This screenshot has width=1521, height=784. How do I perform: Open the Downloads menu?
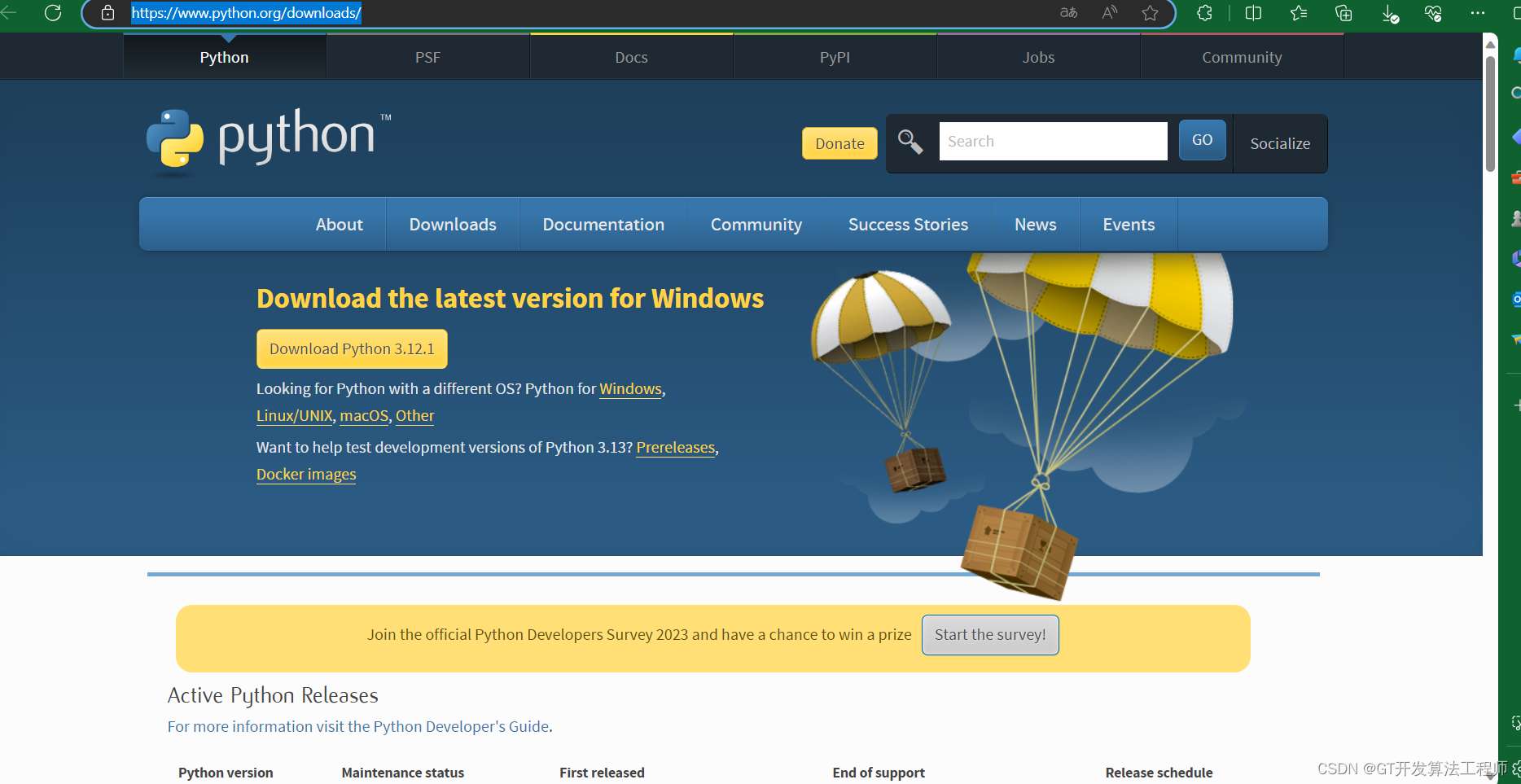[453, 225]
